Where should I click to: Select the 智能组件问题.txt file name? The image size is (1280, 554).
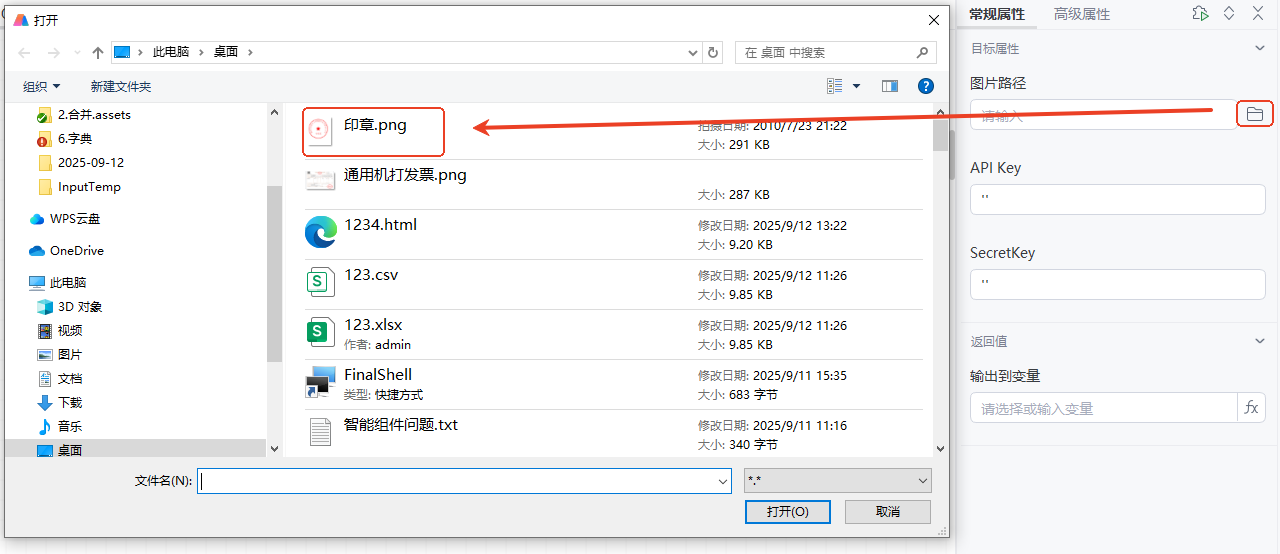tap(401, 424)
